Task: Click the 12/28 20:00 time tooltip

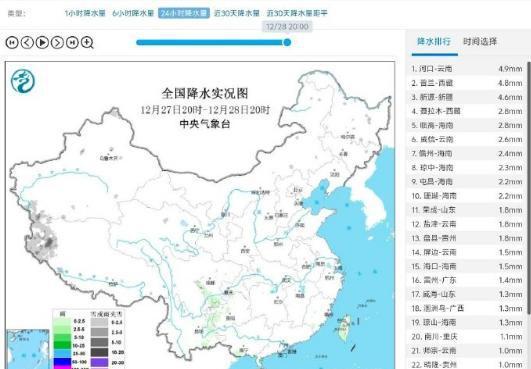Action: coord(287,27)
